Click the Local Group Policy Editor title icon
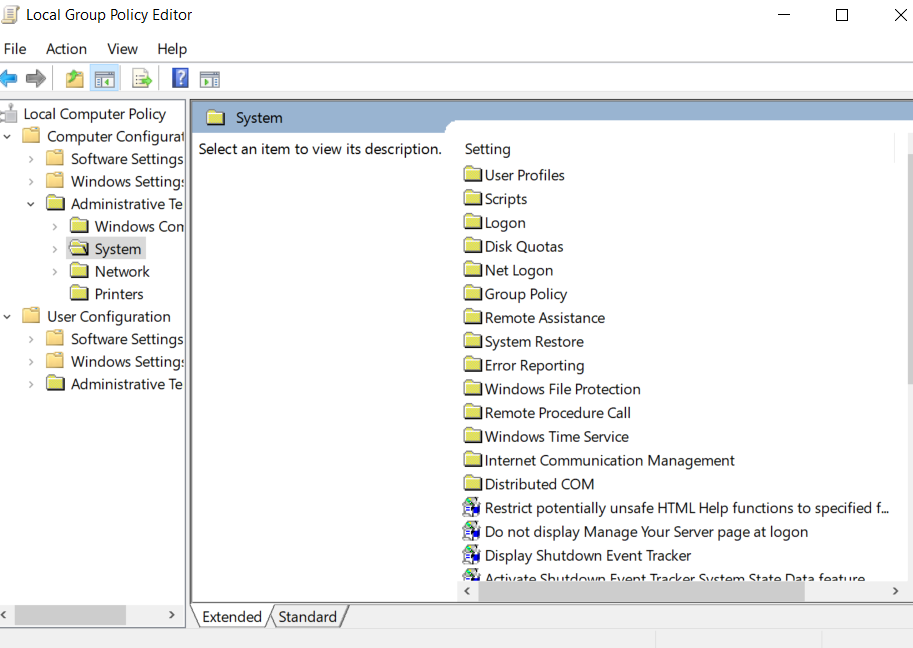Screen dimensions: 913x648 [x=10, y=15]
